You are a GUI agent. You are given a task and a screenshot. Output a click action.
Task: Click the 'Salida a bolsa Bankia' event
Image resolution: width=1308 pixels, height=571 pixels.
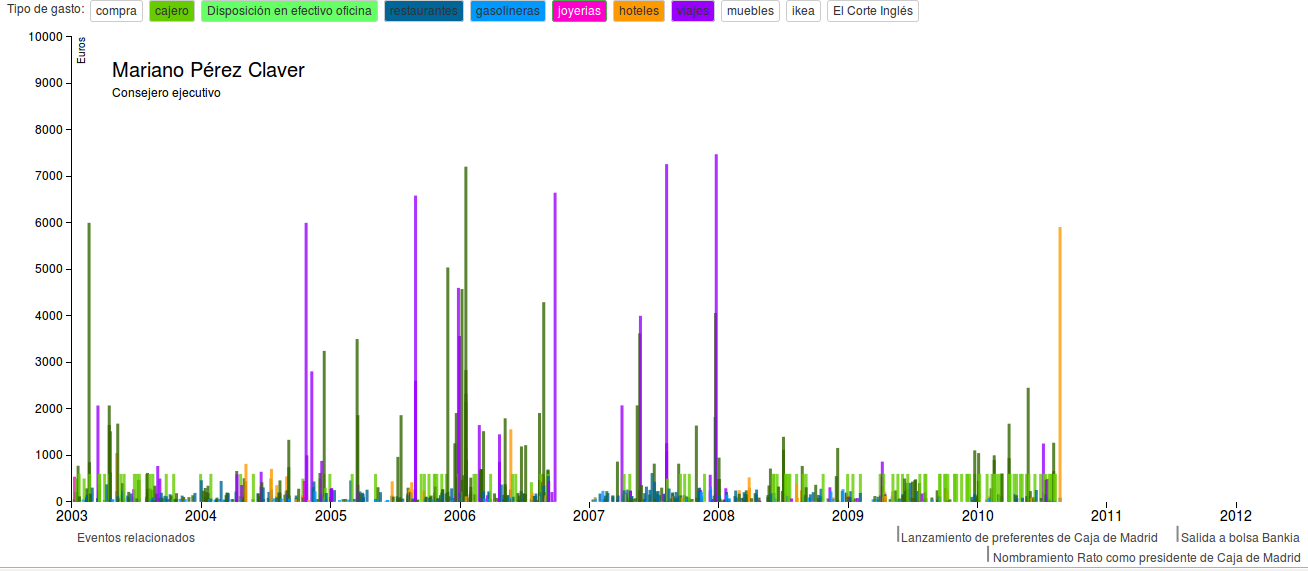coord(1240,538)
